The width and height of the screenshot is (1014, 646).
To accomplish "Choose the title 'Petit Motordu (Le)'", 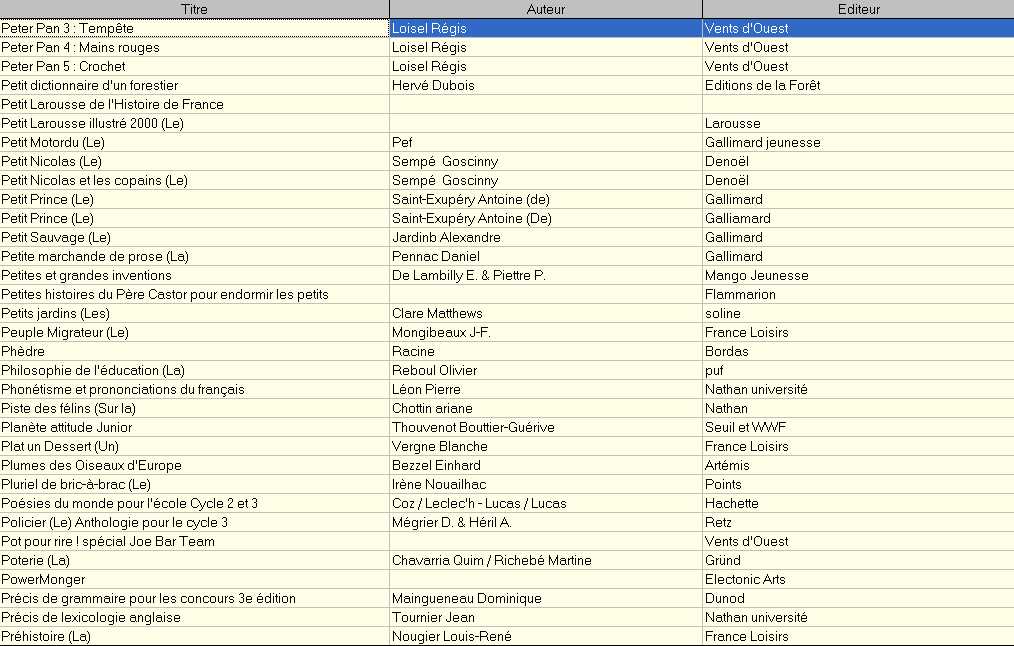I will click(x=53, y=142).
